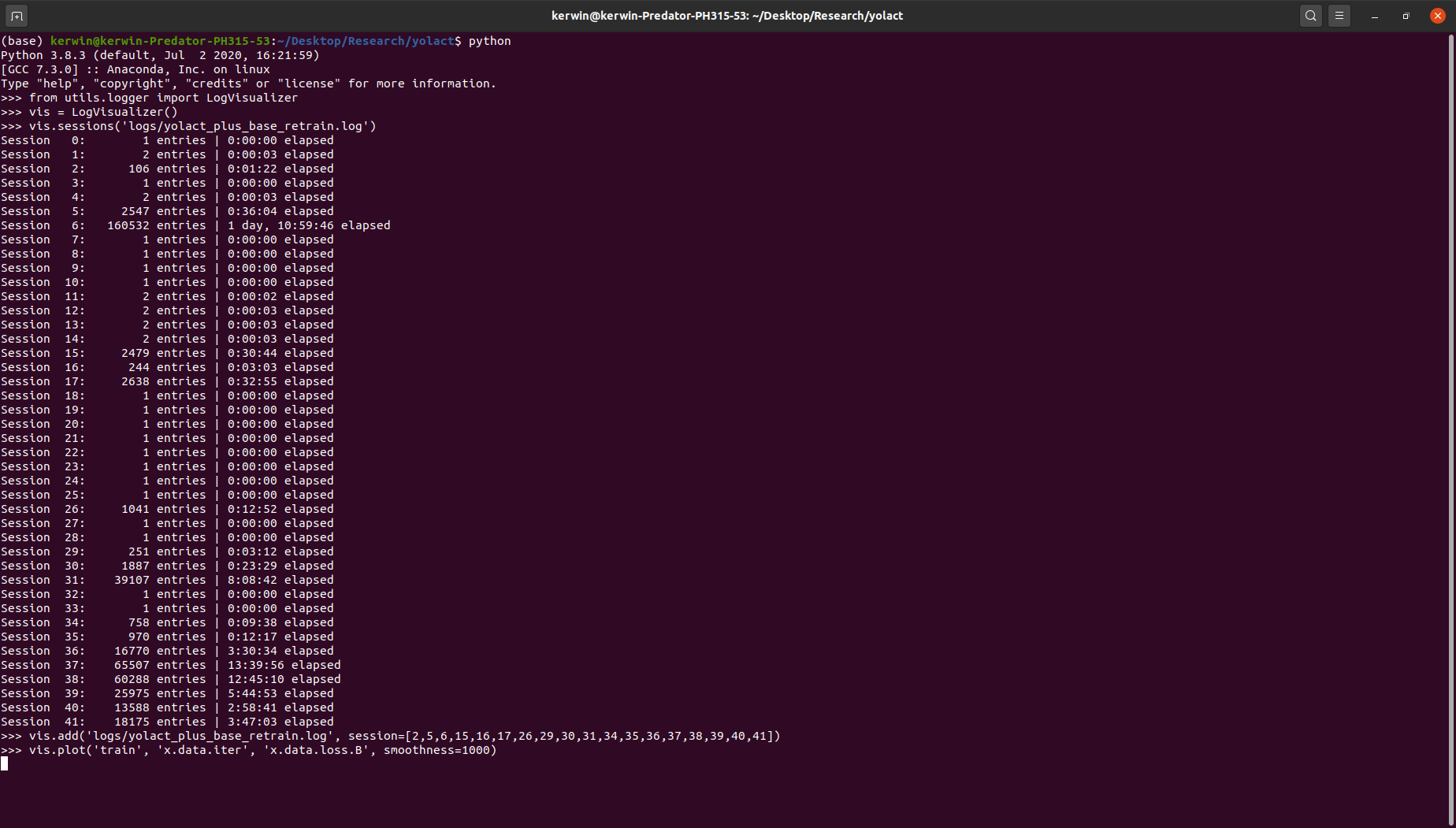The height and width of the screenshot is (828, 1456).
Task: Activate the search magnifier icon
Action: 1310,15
